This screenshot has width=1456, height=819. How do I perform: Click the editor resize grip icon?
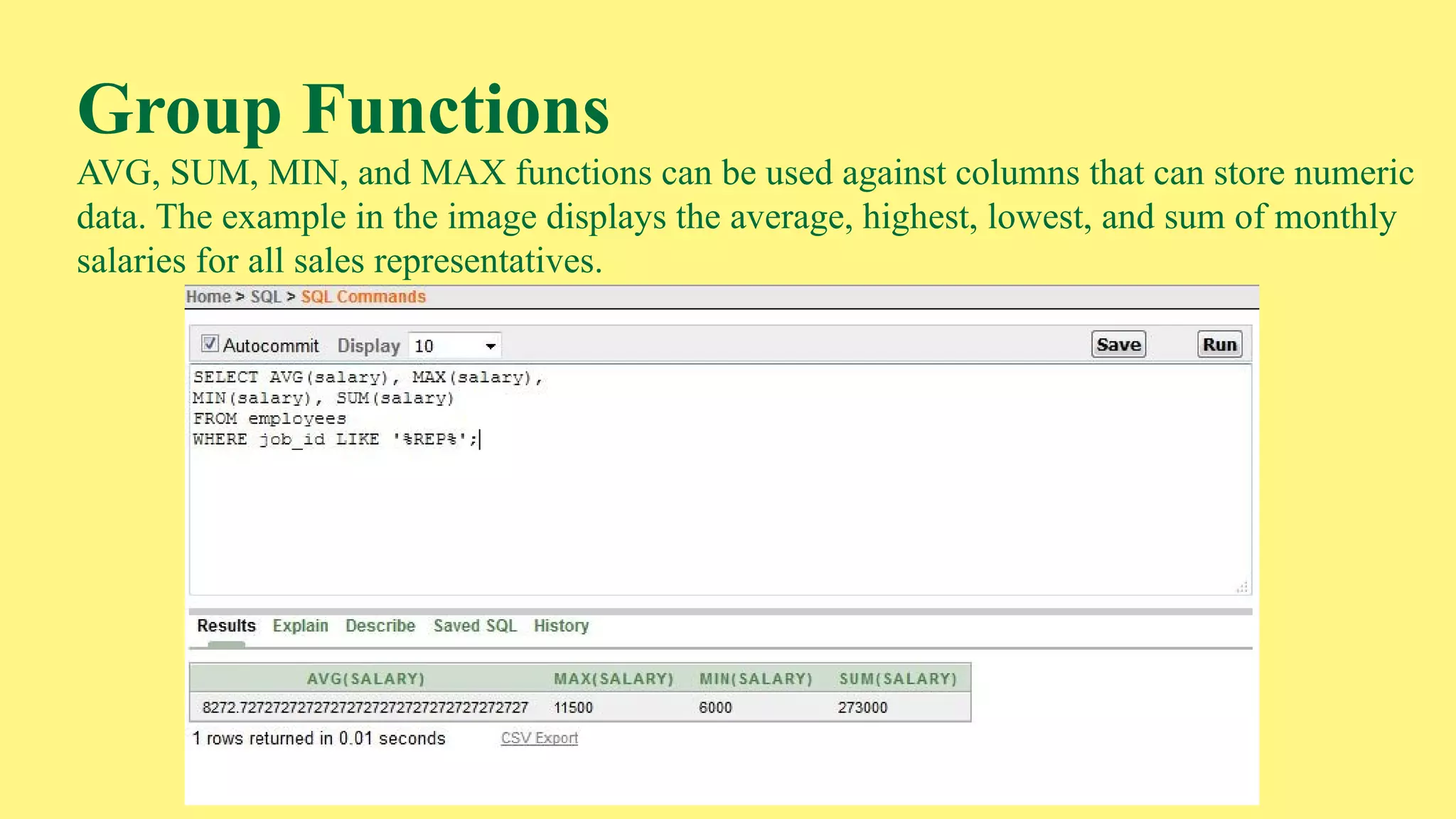point(1242,587)
